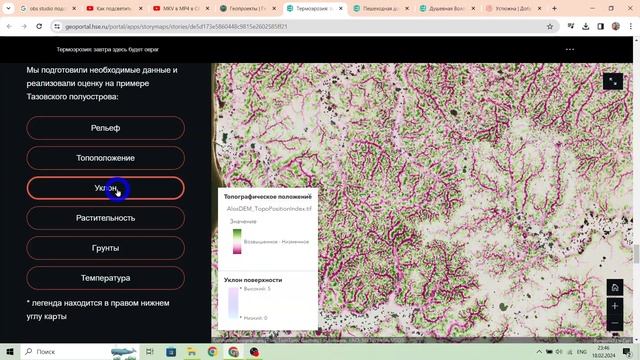Close the MKV в MP4 tab
This screenshot has width=640, height=360.
click(207, 8)
